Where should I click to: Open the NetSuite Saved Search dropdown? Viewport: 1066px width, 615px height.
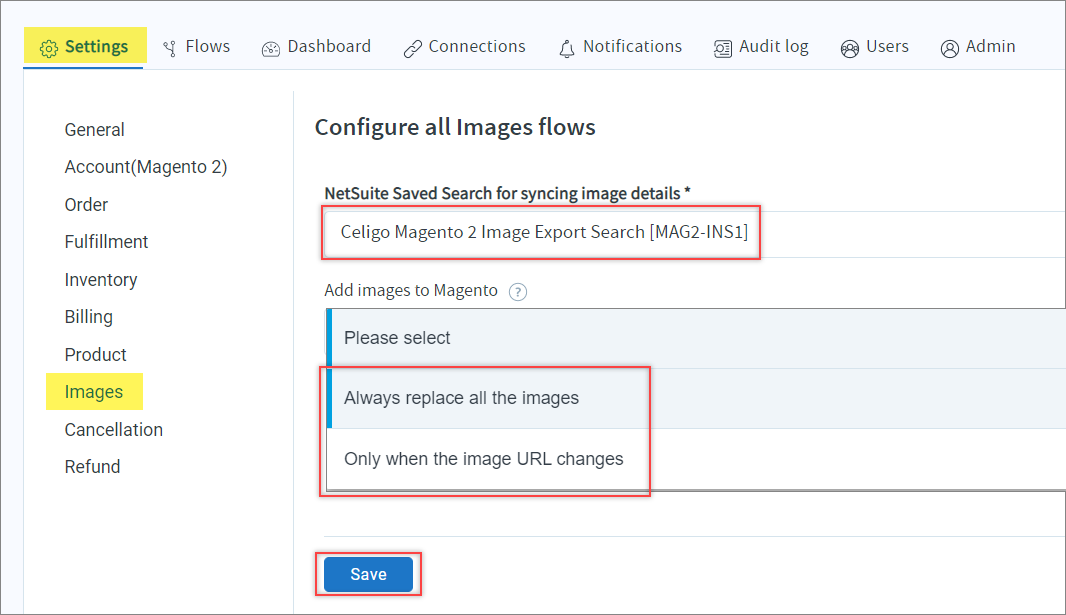click(x=690, y=232)
